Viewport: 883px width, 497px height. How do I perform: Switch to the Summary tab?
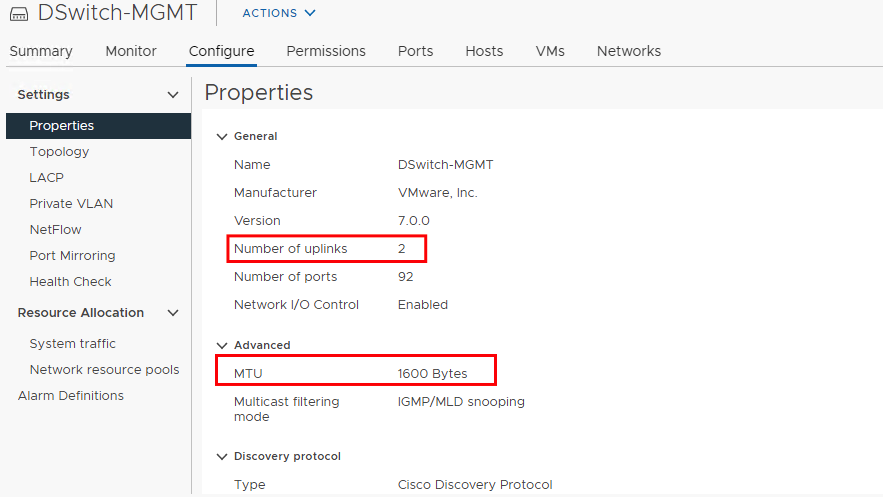41,51
